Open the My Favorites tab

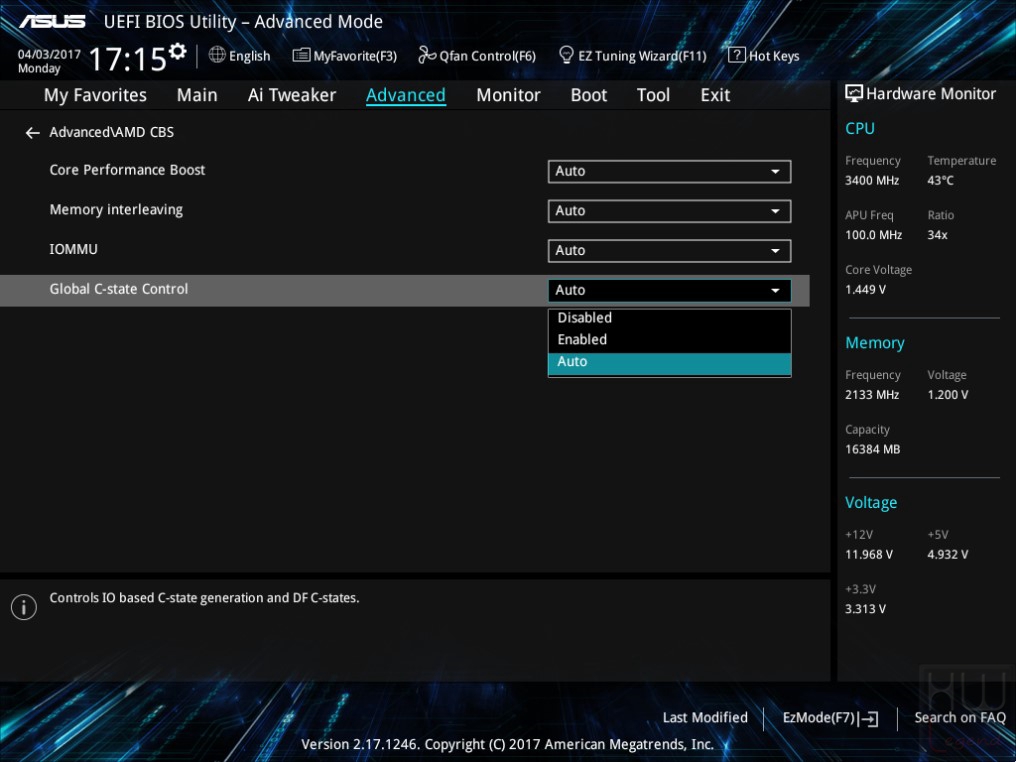[x=95, y=95]
